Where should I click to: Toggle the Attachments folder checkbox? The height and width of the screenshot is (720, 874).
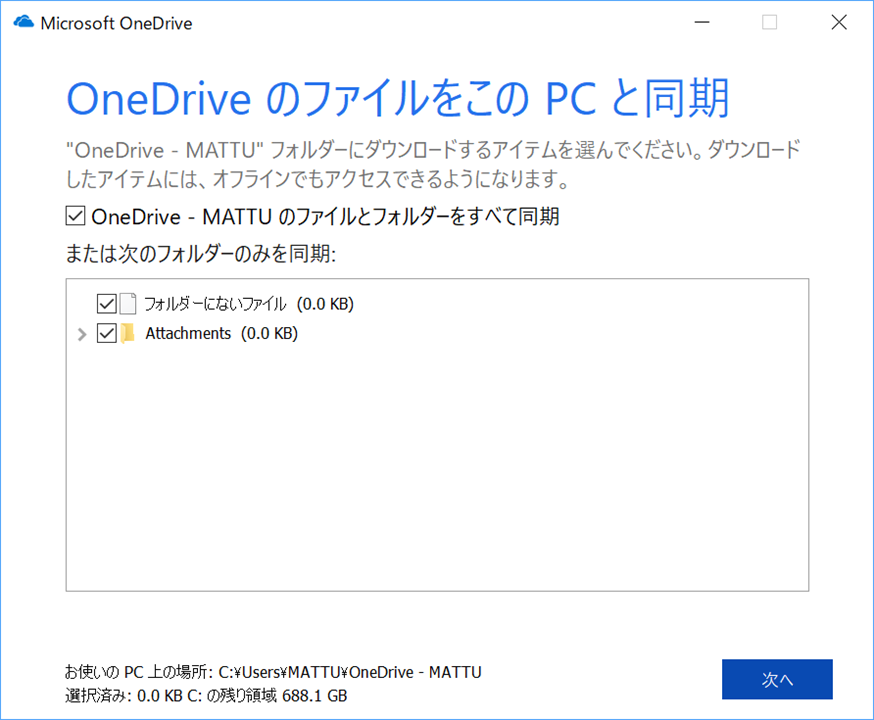pyautogui.click(x=106, y=333)
